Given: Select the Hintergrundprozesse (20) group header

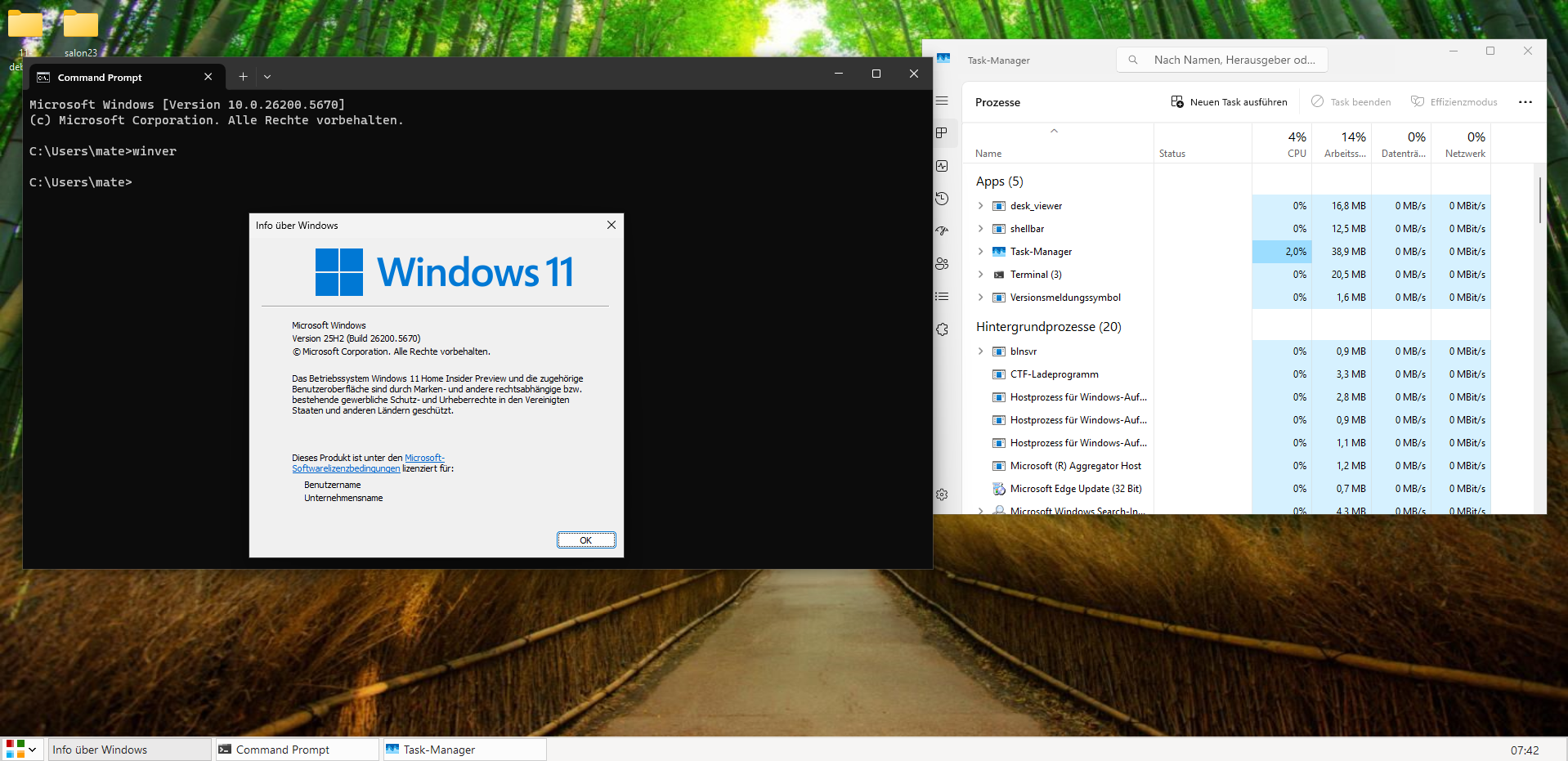Looking at the screenshot, I should (x=1049, y=327).
